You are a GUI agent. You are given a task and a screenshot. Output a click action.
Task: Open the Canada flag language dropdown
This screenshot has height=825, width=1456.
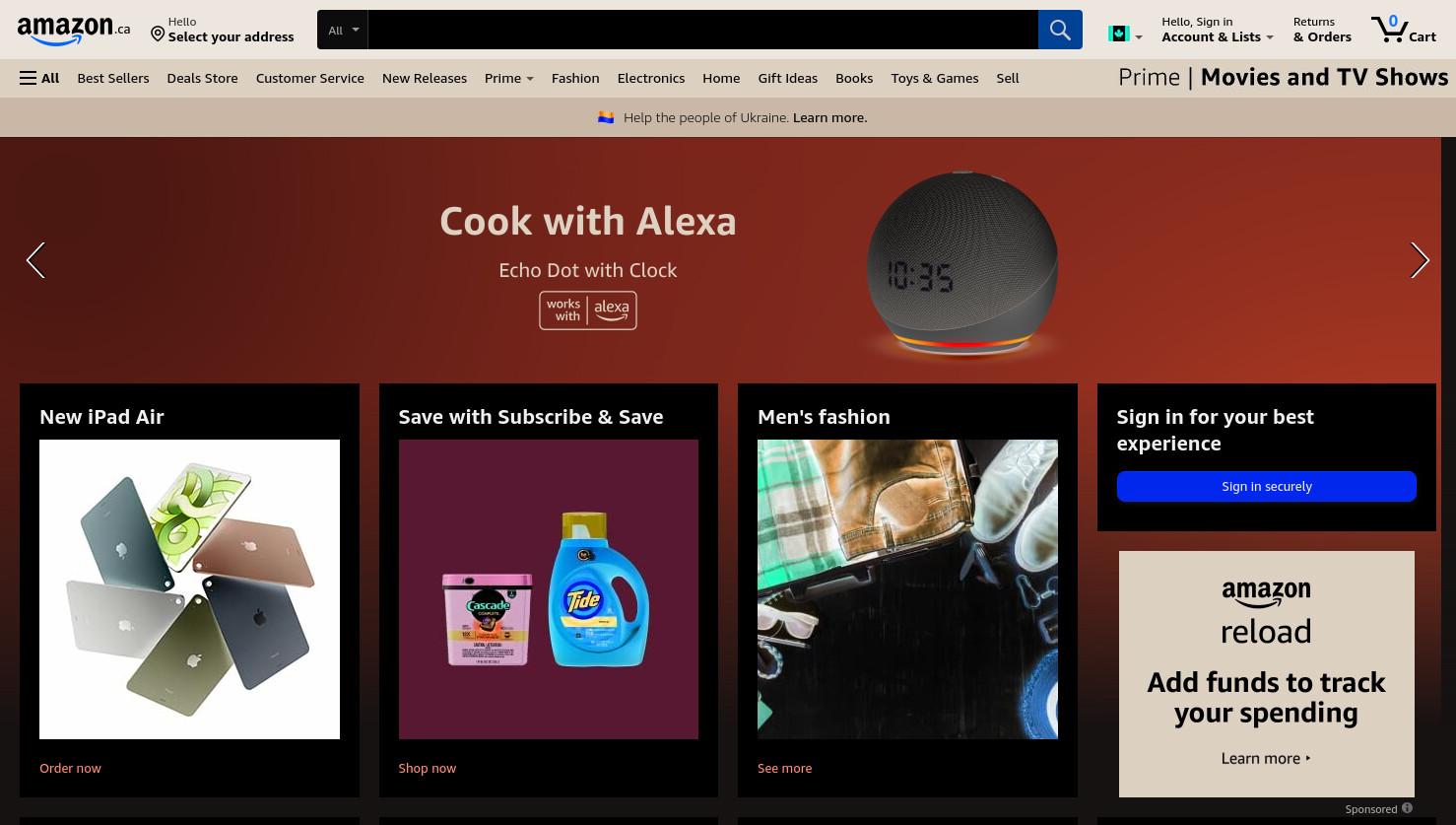click(x=1125, y=34)
